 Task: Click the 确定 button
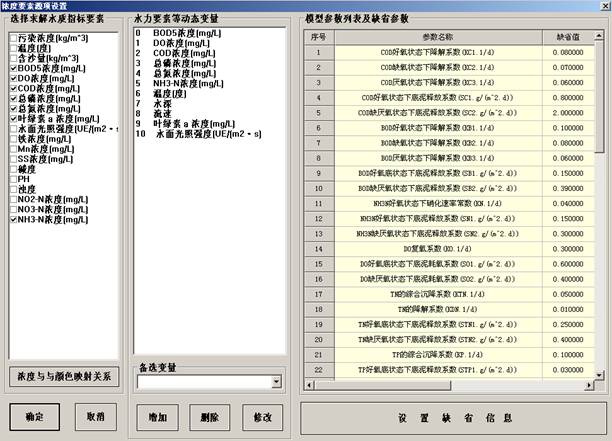[x=34, y=415]
